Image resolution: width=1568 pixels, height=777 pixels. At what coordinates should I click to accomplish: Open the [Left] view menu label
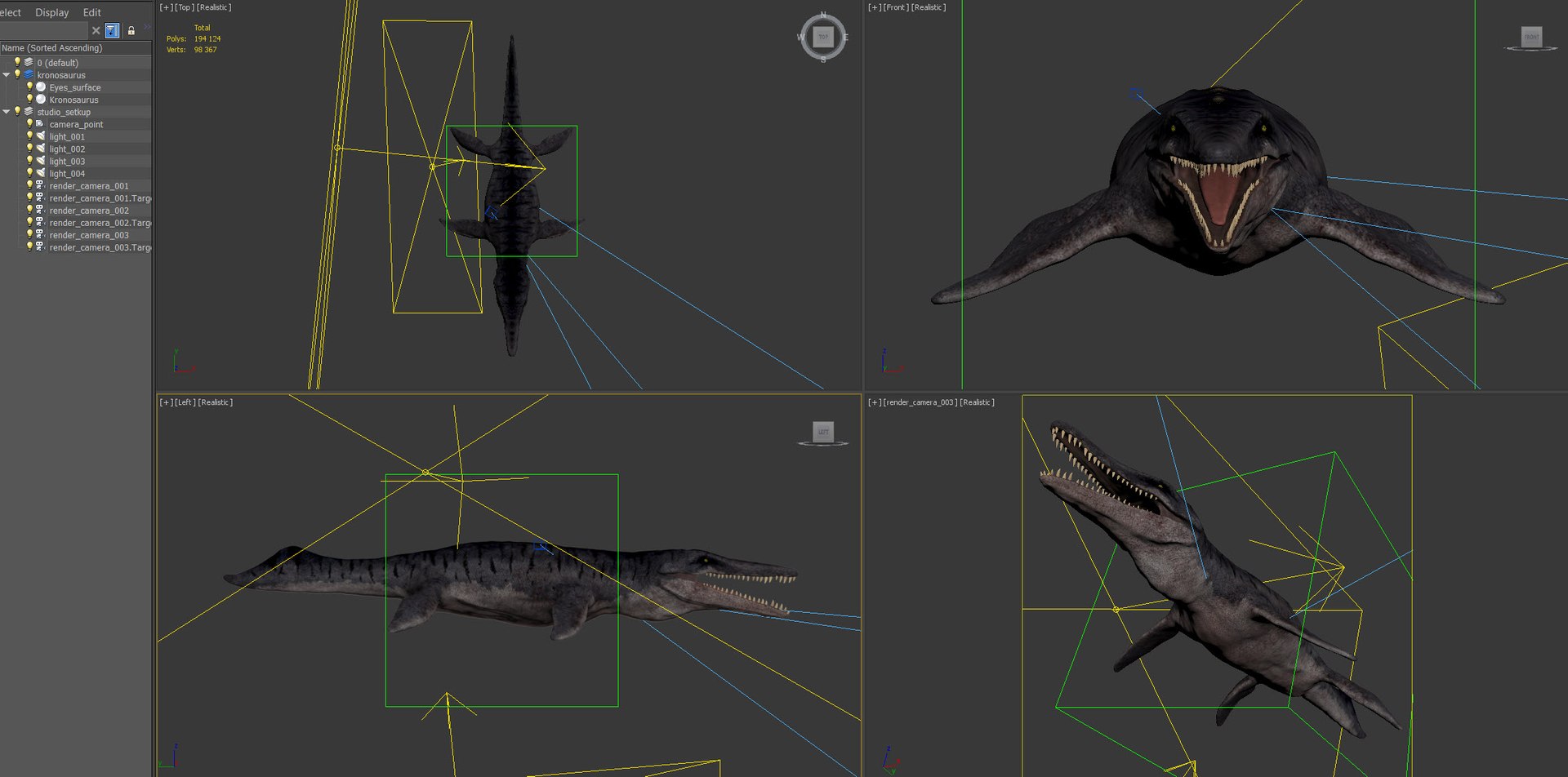(x=185, y=402)
